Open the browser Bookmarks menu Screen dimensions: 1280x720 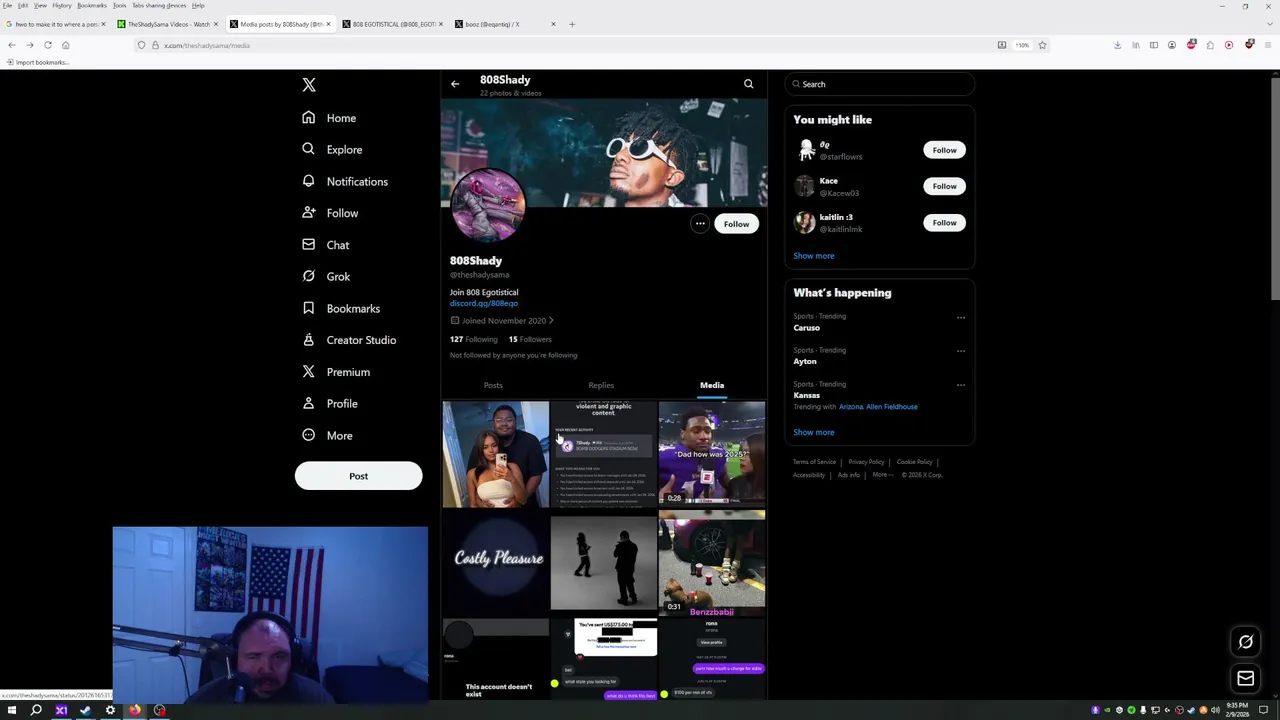point(91,5)
